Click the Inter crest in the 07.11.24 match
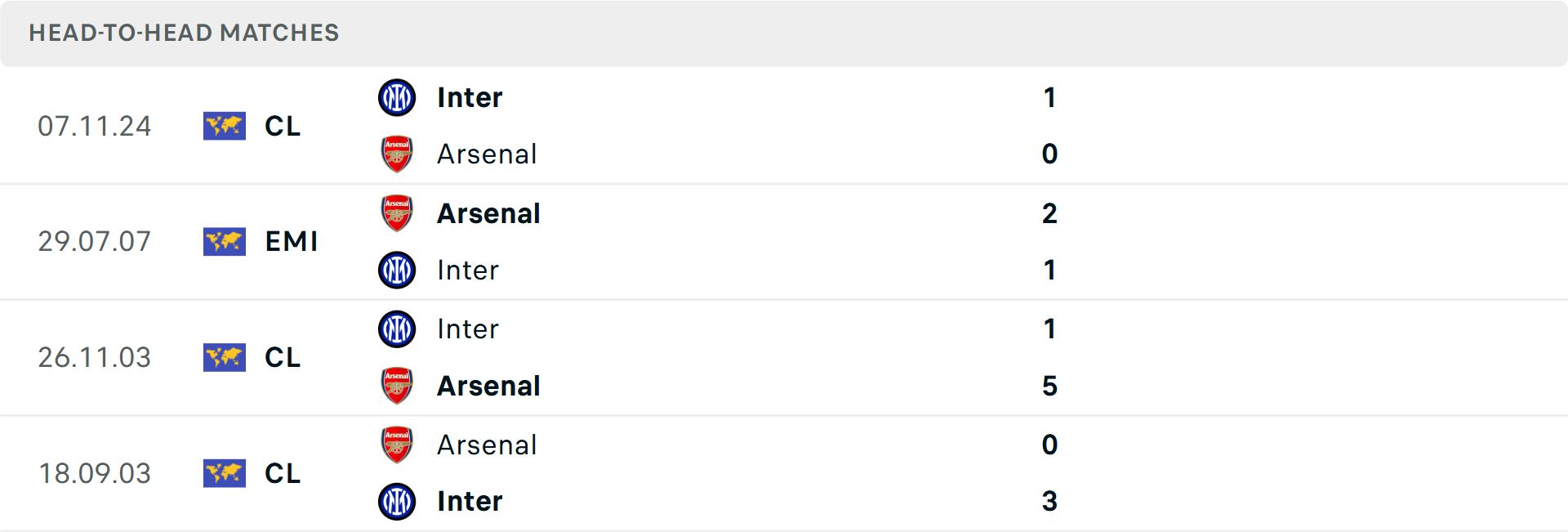 pos(397,98)
